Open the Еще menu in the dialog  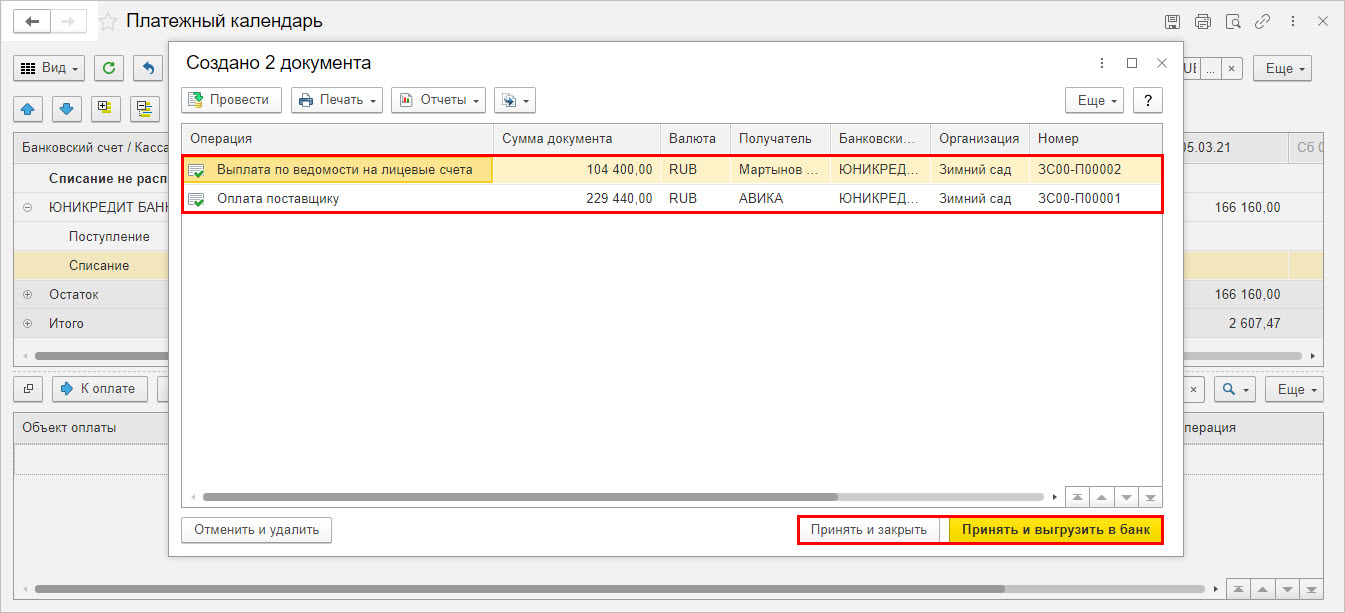1095,100
